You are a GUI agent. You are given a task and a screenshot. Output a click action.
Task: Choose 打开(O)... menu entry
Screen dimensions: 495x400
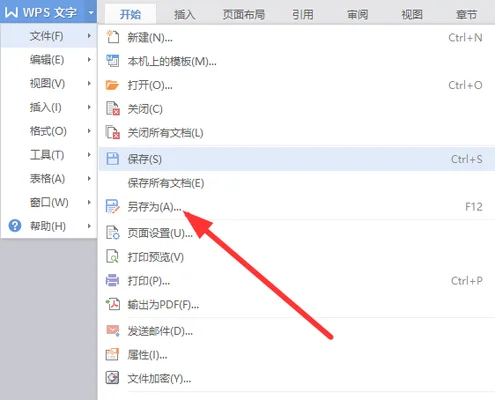click(x=297, y=85)
